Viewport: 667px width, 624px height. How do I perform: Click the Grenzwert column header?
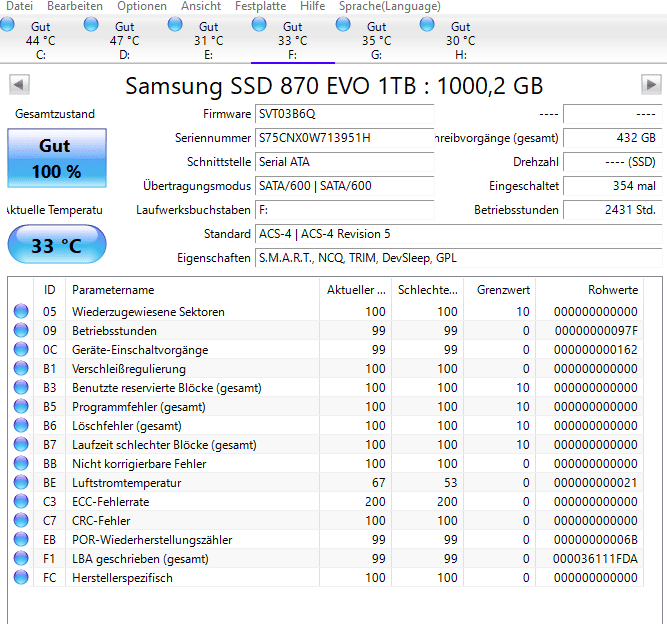coord(499,290)
